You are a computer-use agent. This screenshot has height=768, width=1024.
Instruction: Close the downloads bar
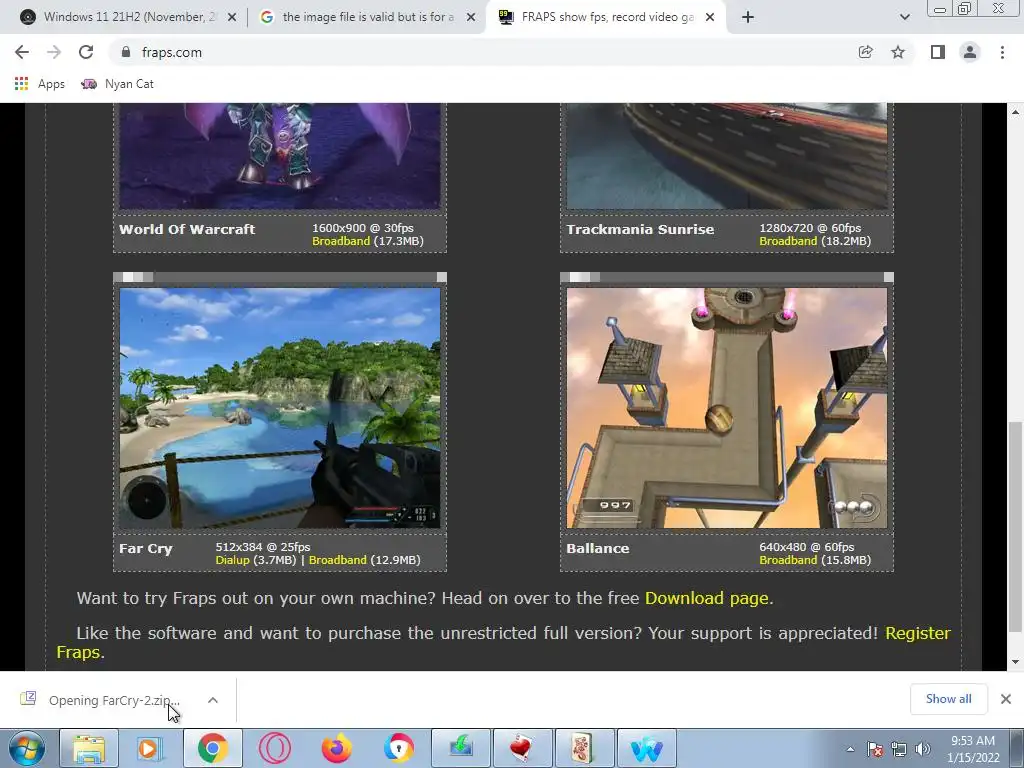coord(1006,699)
